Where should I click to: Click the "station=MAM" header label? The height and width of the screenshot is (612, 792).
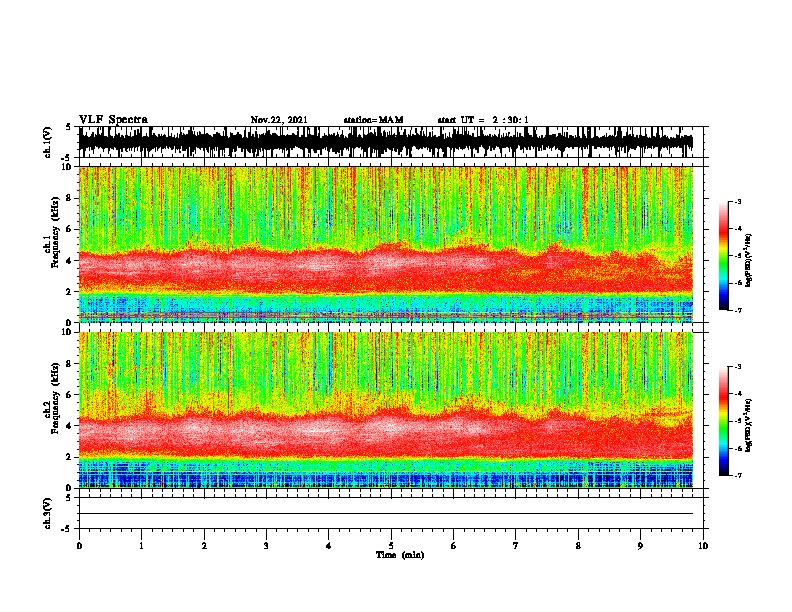click(x=373, y=120)
